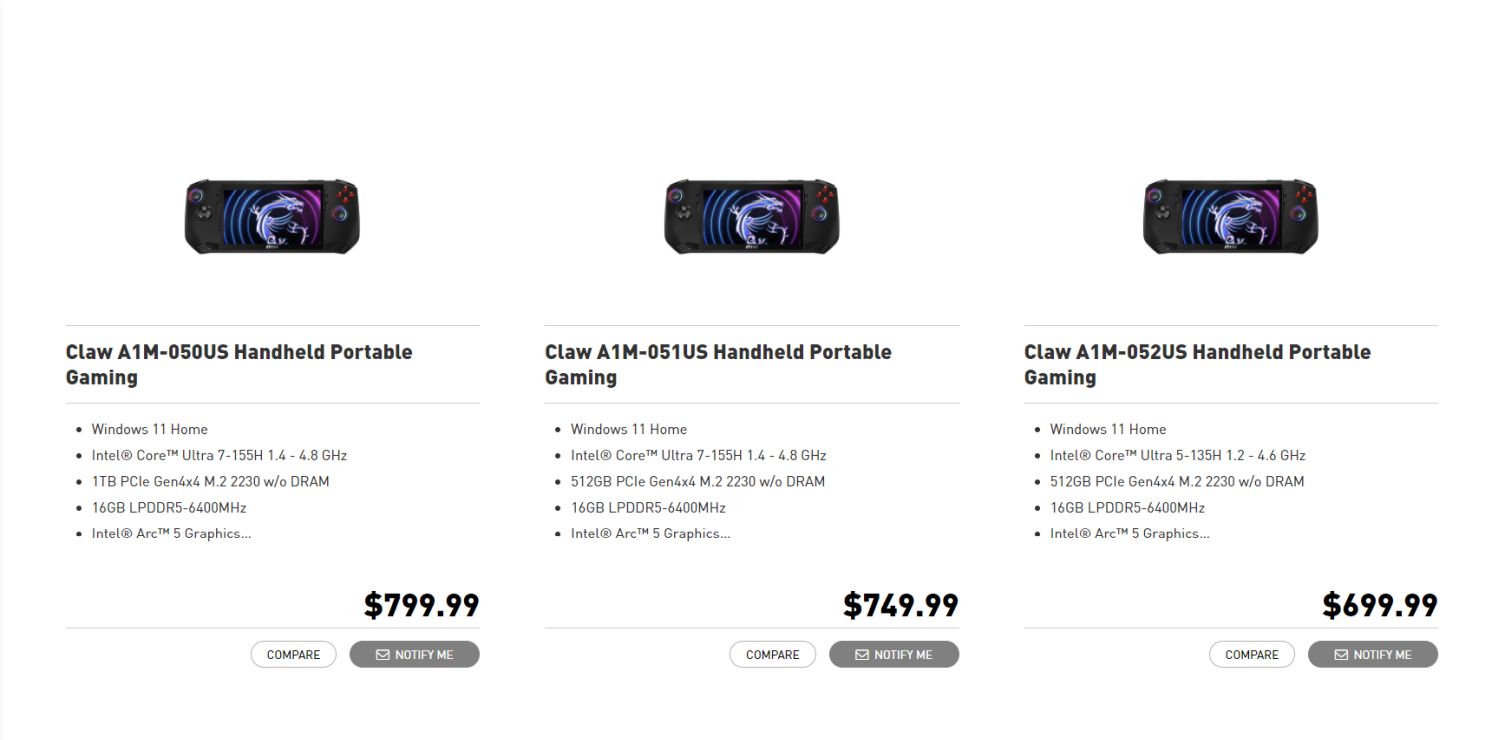Expand truncated Intel Arc 5 Graphics spec on A1M-050US
This screenshot has height=740, width=1500.
(x=171, y=534)
